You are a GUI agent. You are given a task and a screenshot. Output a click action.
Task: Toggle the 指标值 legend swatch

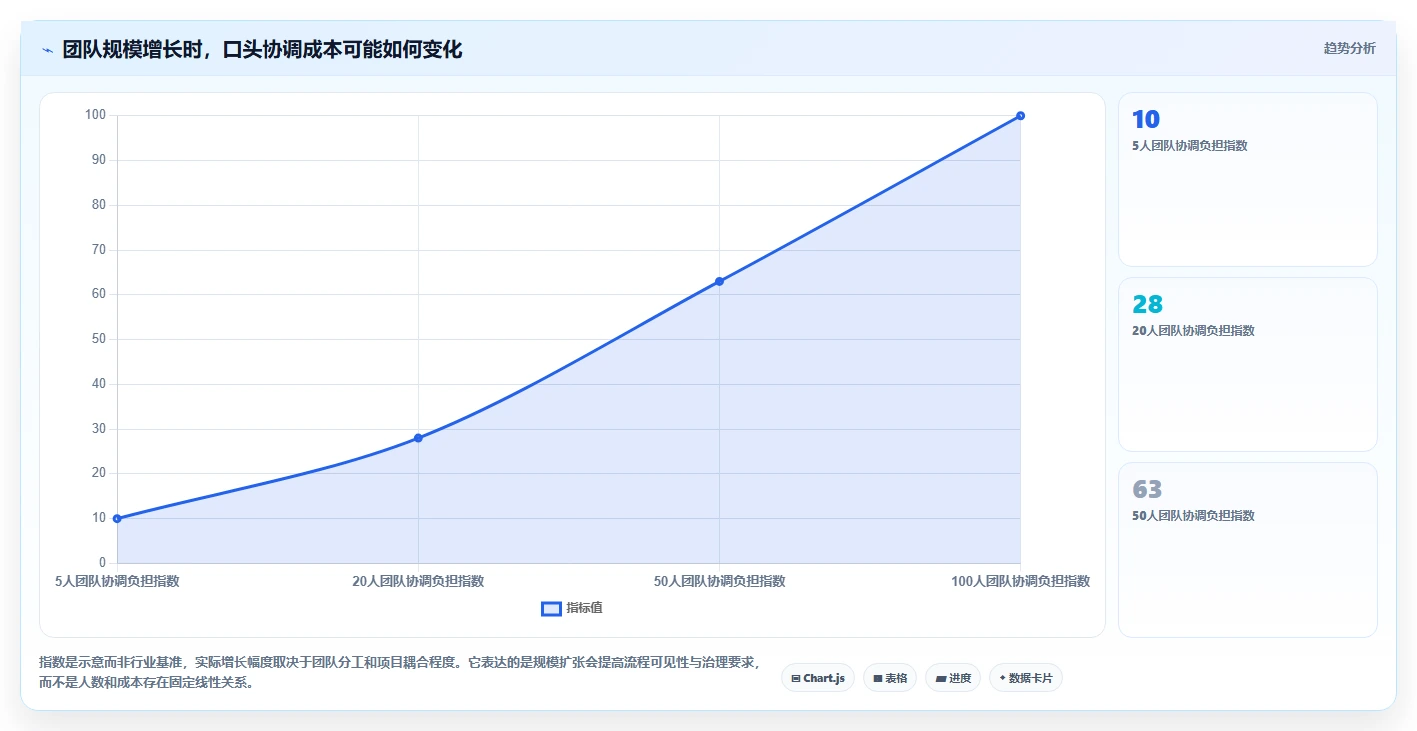(x=551, y=608)
